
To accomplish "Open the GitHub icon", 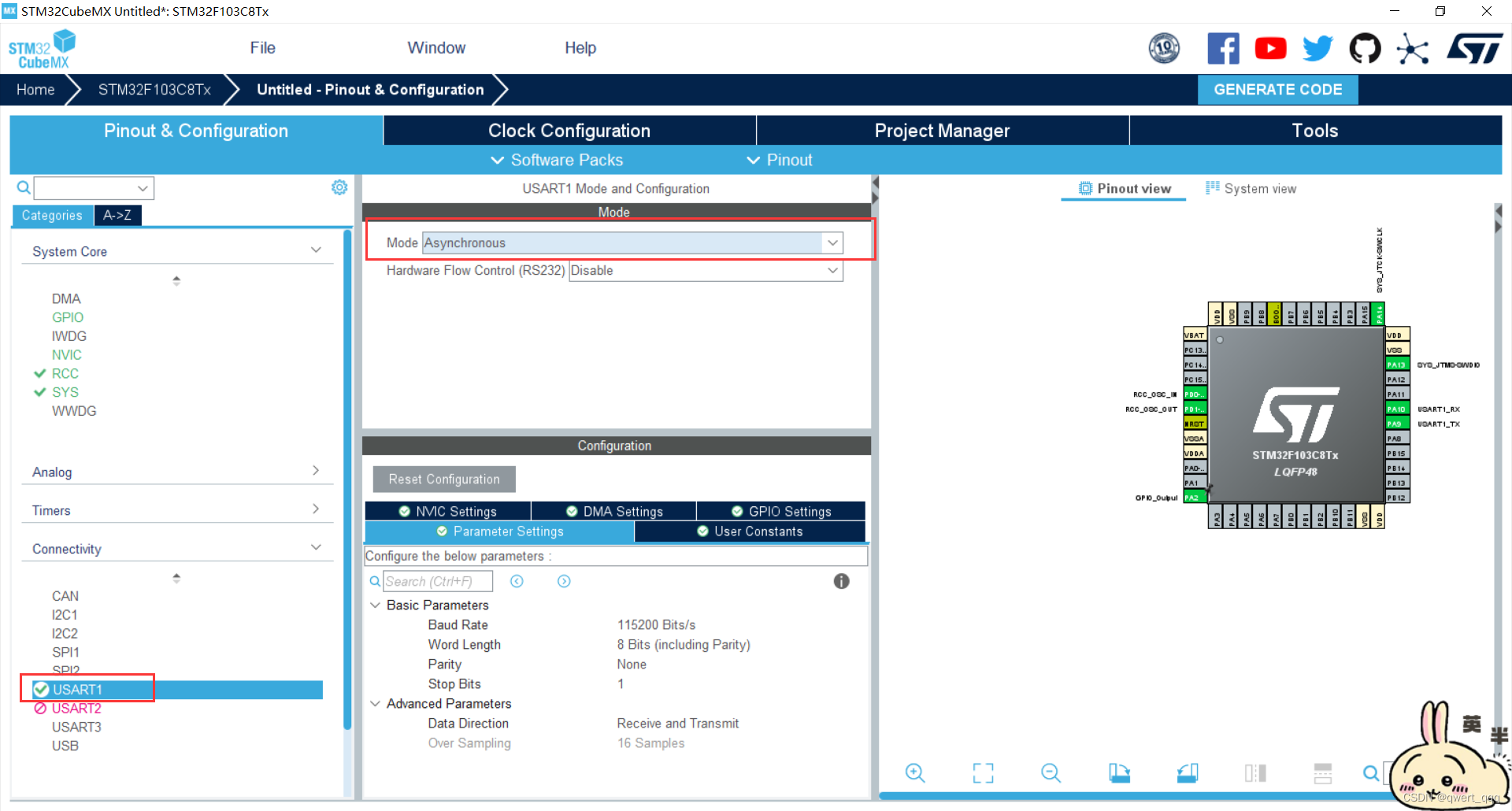I will pos(1365,49).
